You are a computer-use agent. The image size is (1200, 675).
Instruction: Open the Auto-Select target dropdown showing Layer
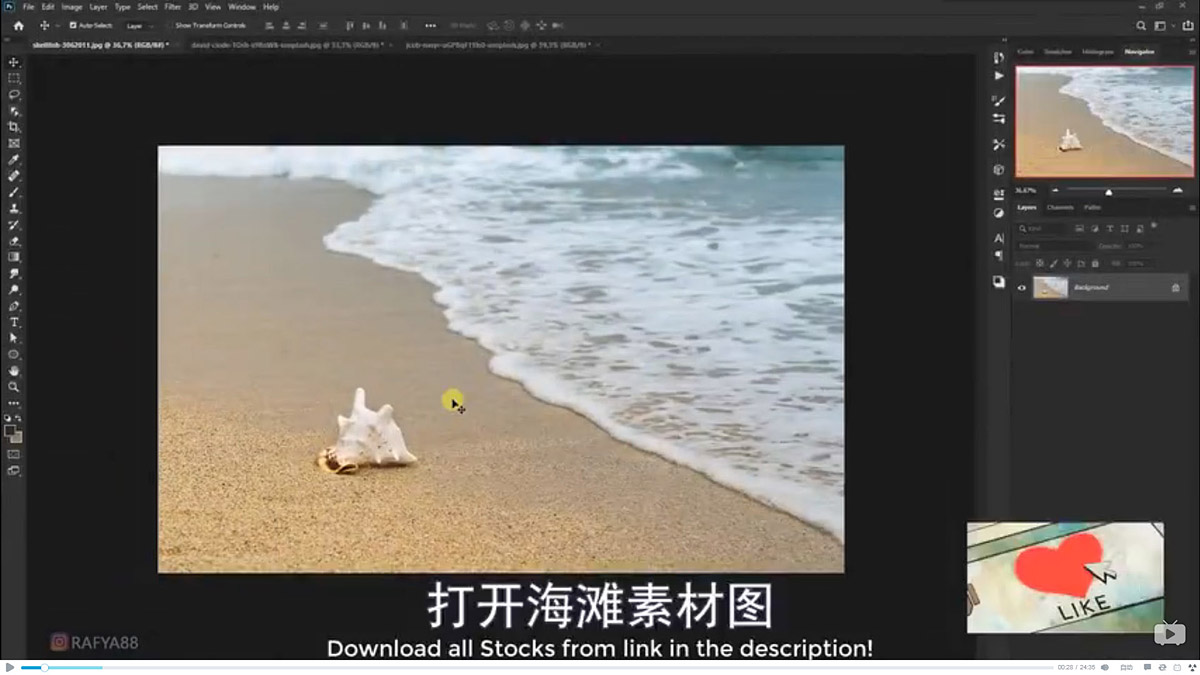click(x=138, y=25)
